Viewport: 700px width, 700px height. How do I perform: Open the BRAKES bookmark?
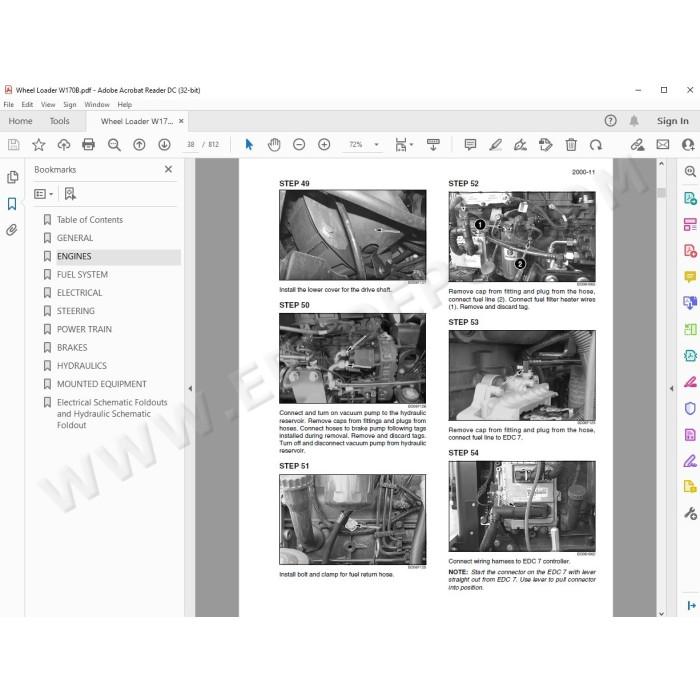[x=72, y=348]
